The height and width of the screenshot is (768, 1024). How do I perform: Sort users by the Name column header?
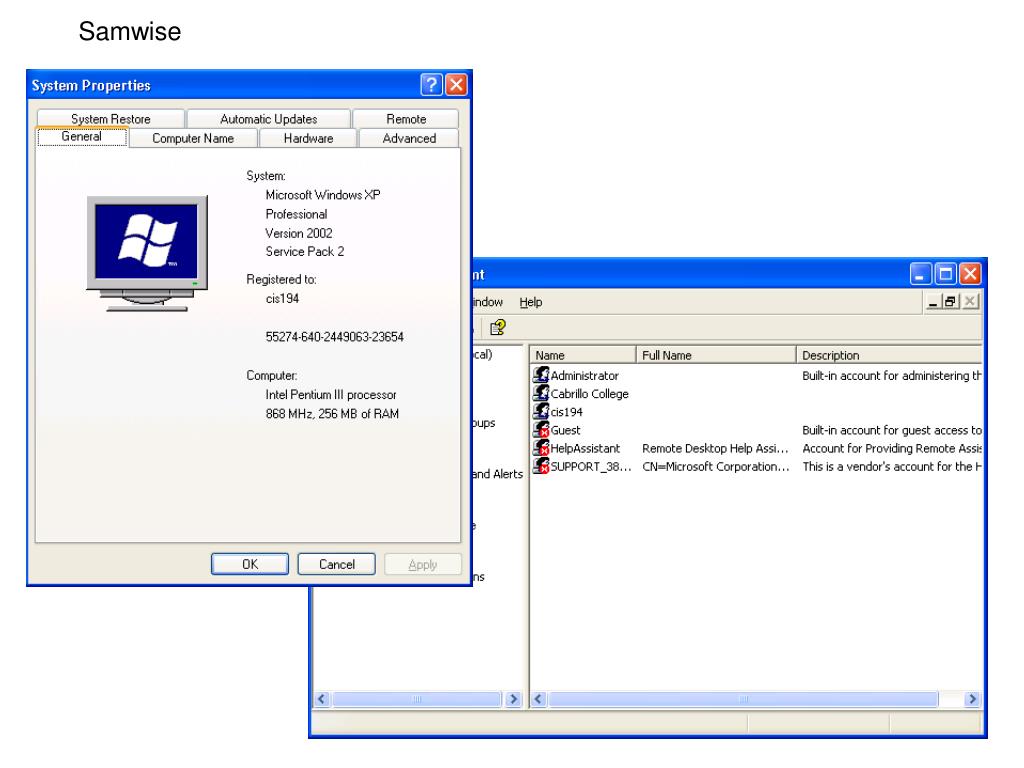pos(583,355)
